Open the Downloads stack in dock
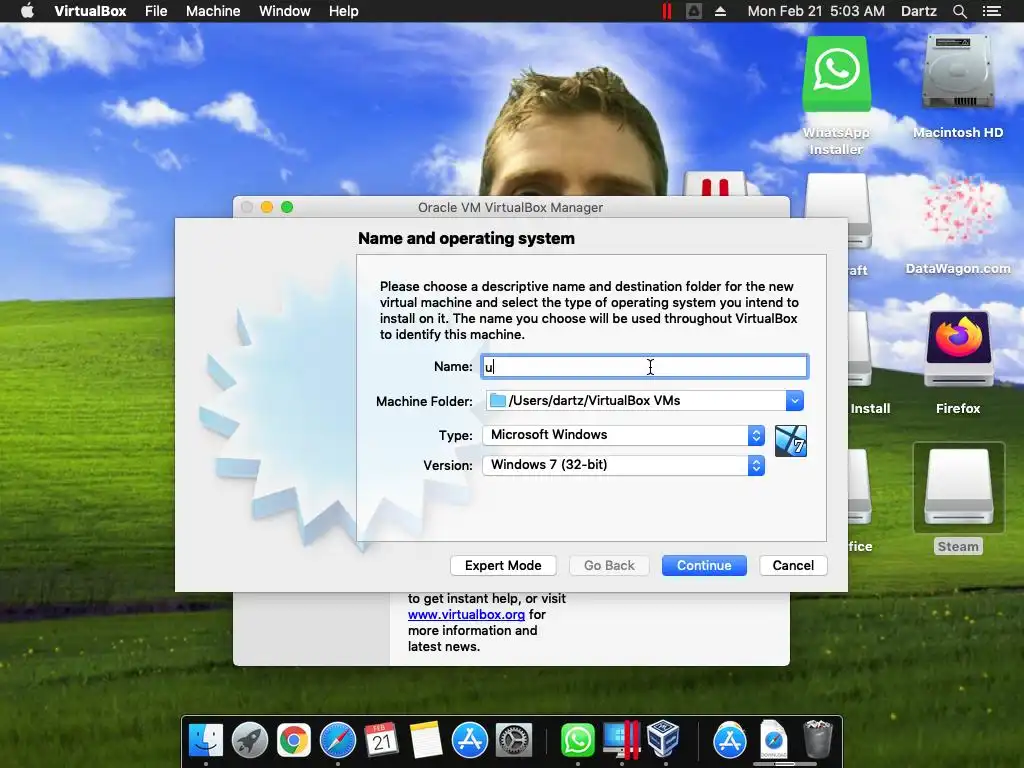Image resolution: width=1024 pixels, height=768 pixels. pos(774,739)
